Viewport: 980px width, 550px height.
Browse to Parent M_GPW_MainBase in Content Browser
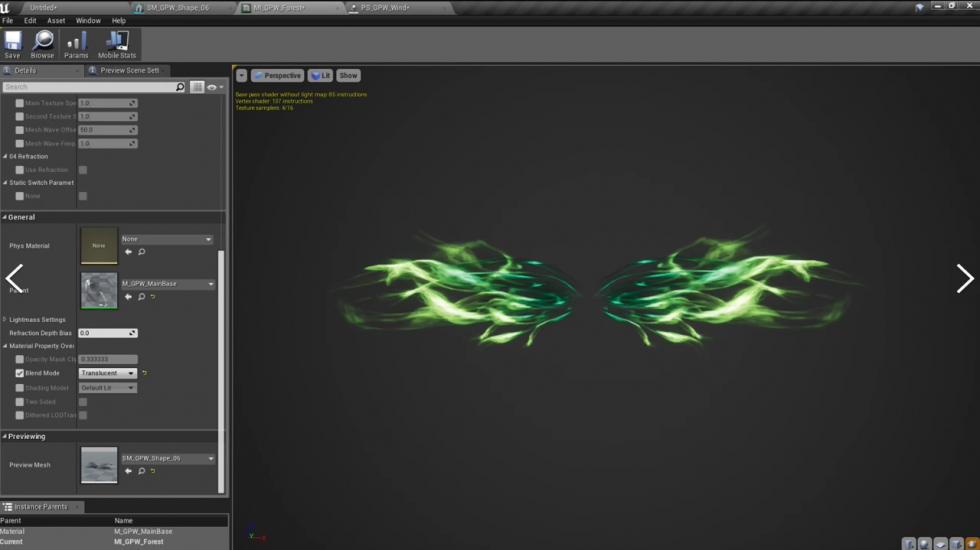142,297
